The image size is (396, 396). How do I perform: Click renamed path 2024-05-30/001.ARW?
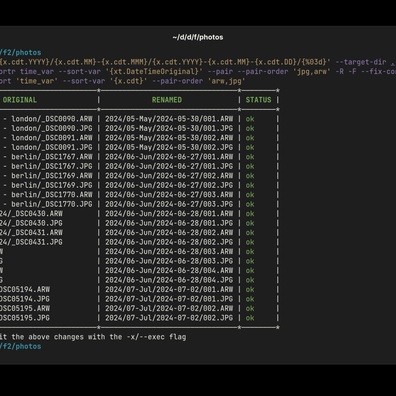169,119
